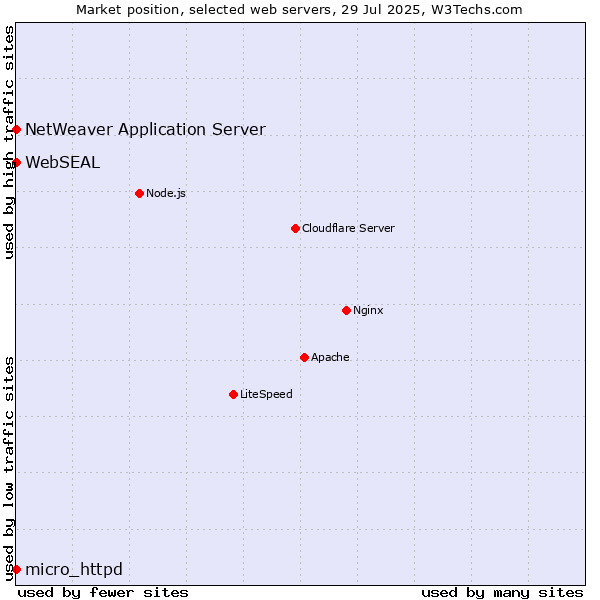Viewport: 600px width, 600px height.
Task: Click the red Apache data point
Action: point(304,357)
